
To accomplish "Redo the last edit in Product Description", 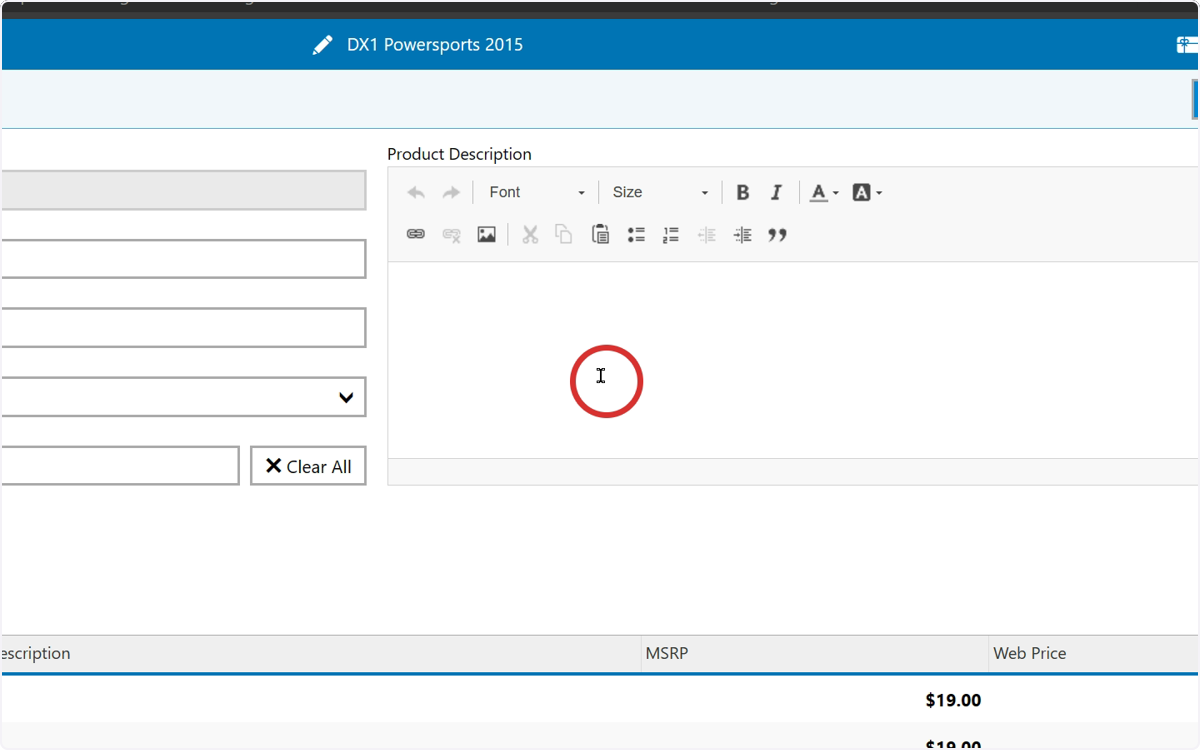I will point(451,193).
